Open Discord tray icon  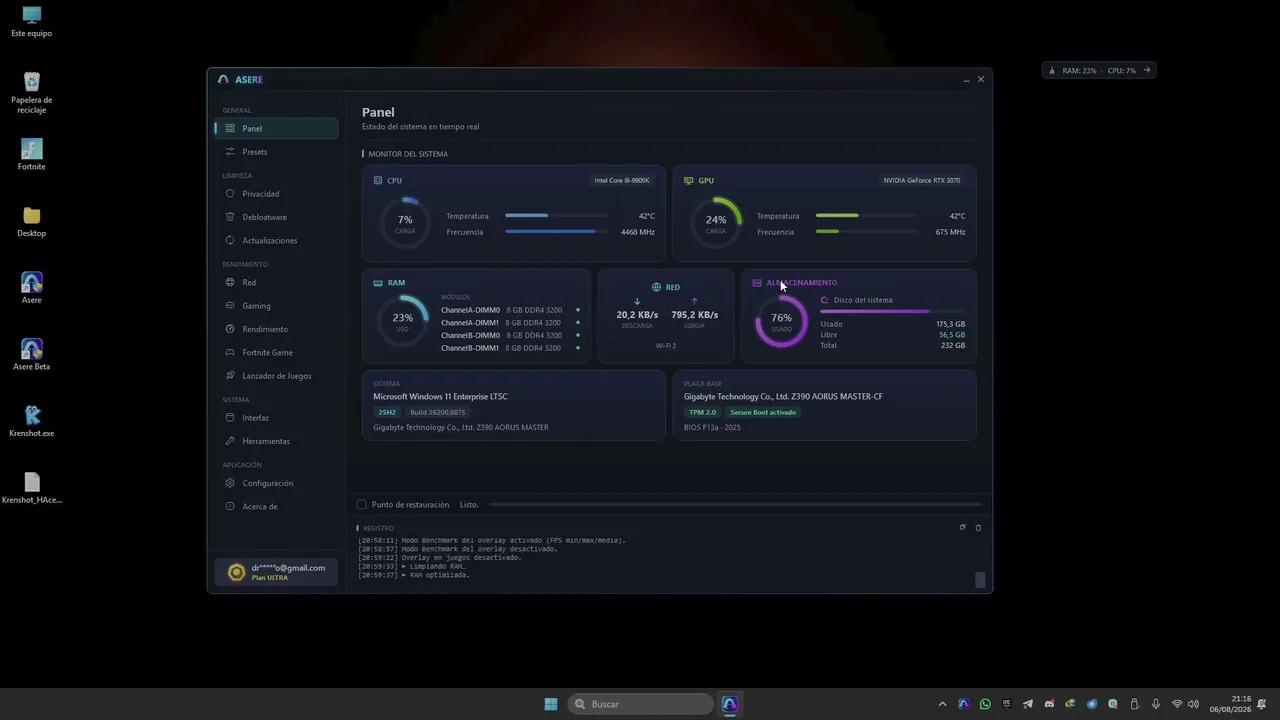(x=1049, y=704)
